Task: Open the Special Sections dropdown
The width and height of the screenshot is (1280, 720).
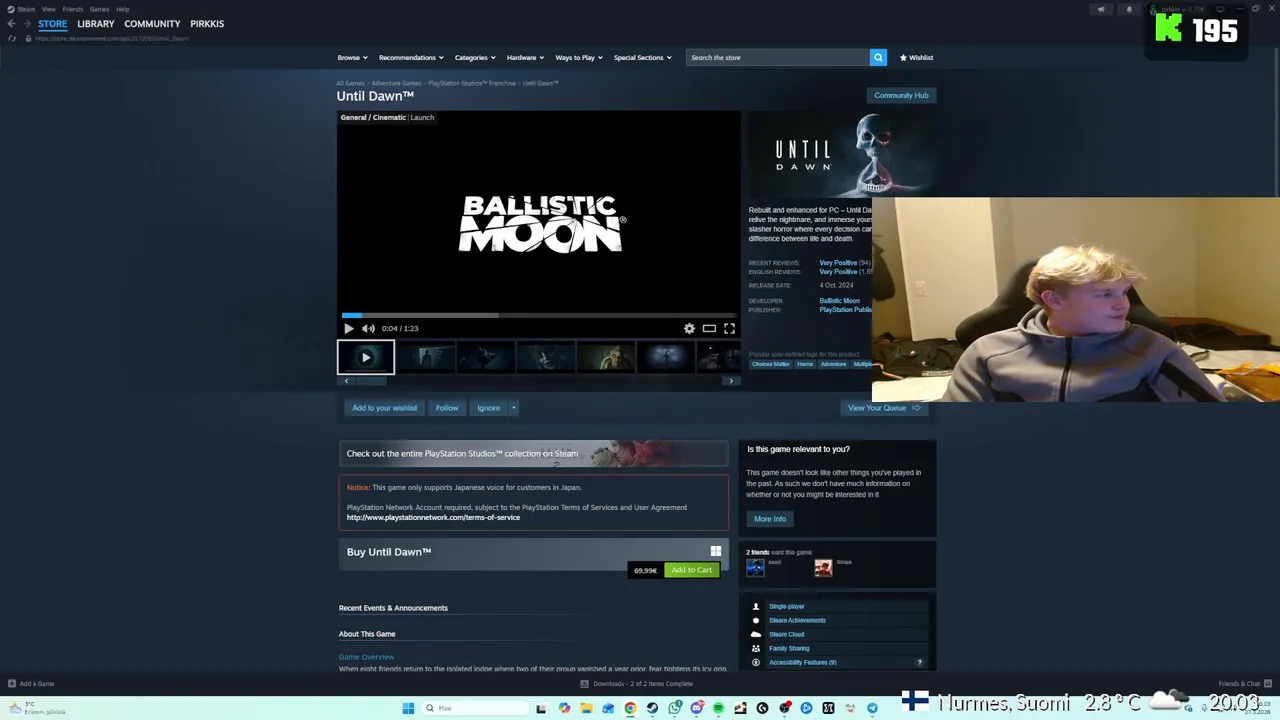Action: point(642,57)
